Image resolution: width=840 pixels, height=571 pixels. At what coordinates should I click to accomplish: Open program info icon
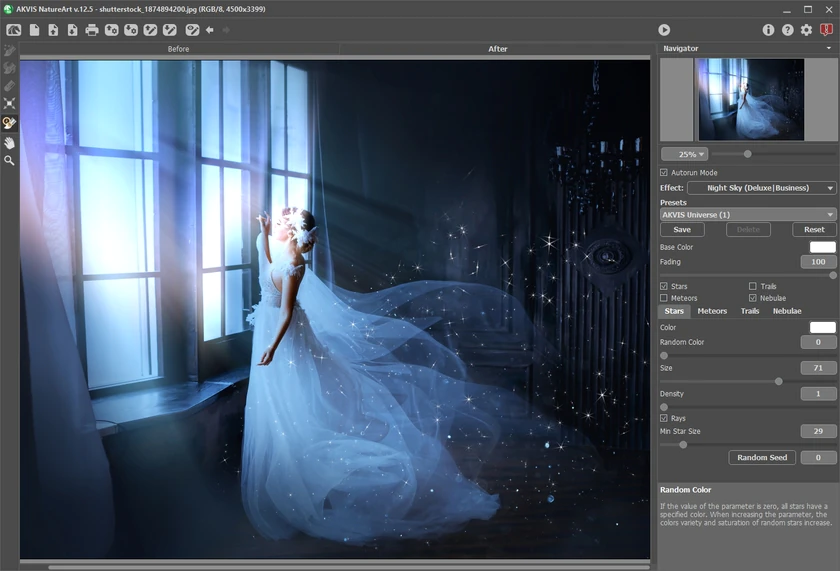[x=768, y=30]
